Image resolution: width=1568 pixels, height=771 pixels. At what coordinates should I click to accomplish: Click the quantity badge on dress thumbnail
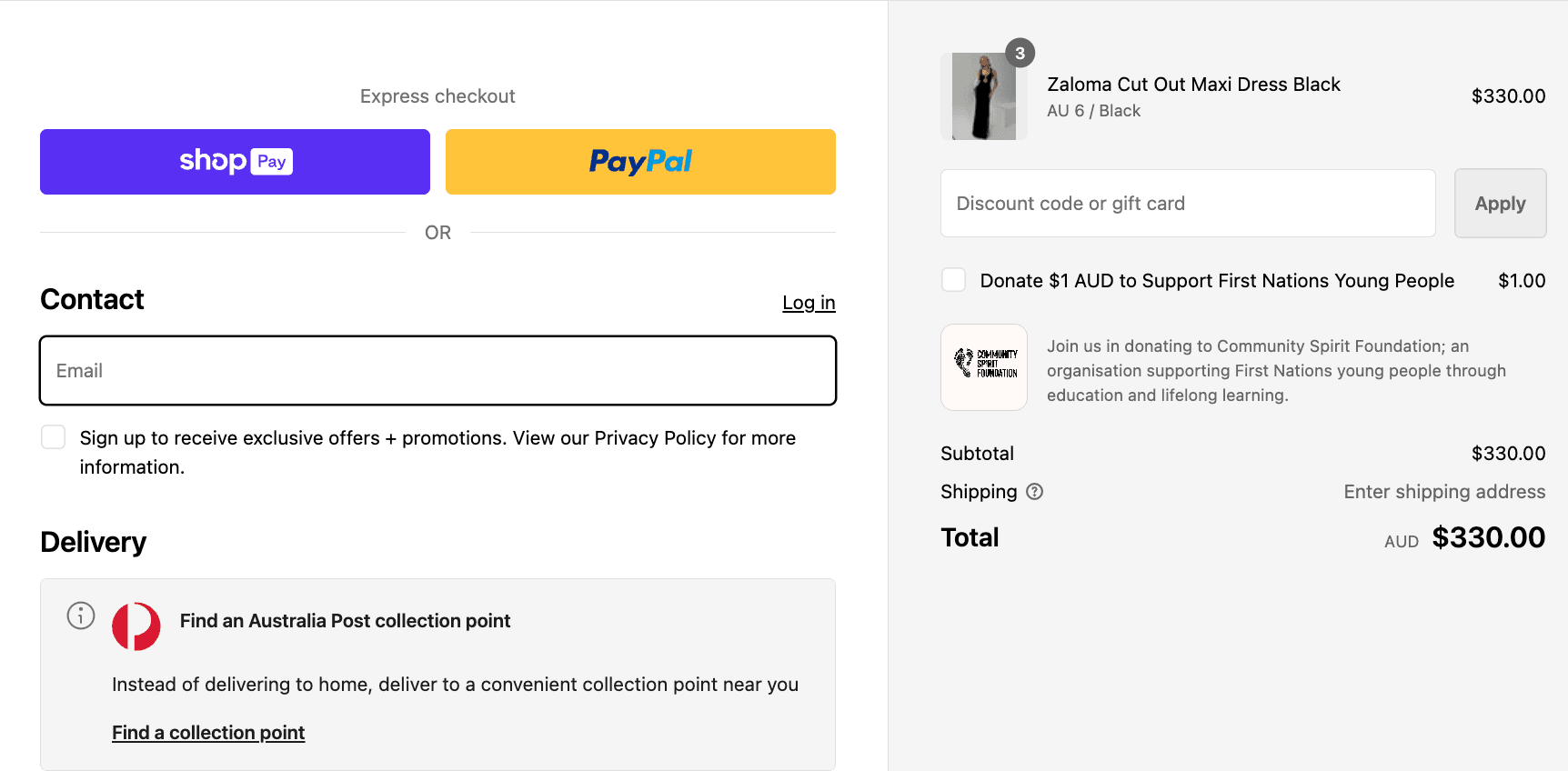coord(1020,54)
